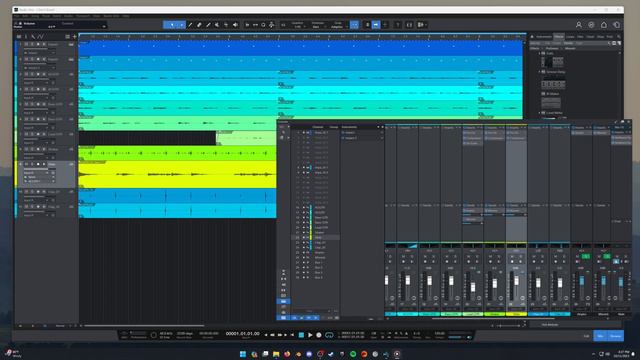Select the yellow Vox audio clip
Screen dimensions: 640x360
[x=177, y=174]
